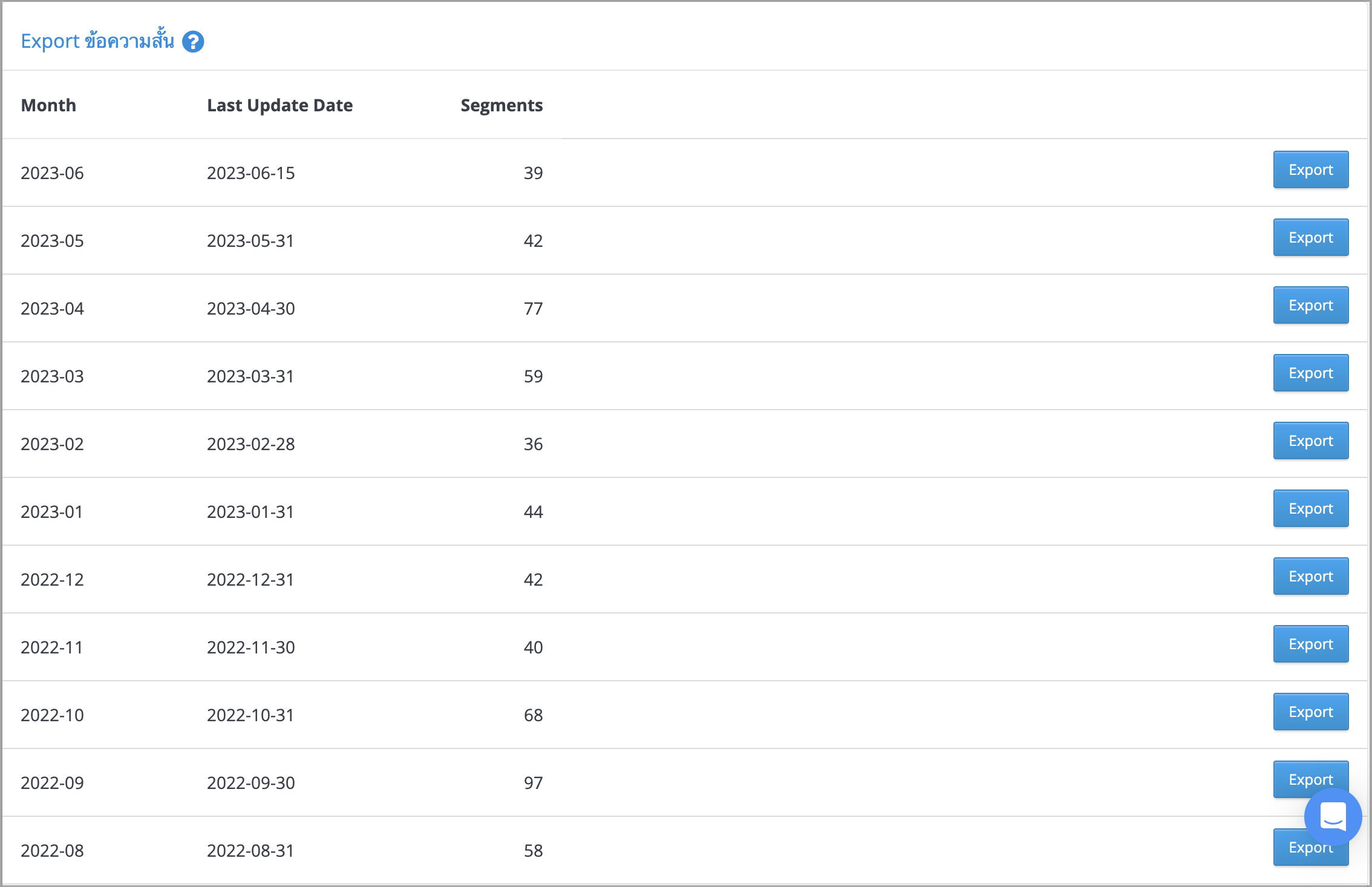Click the Month column header
The width and height of the screenshot is (1372, 887).
(48, 105)
